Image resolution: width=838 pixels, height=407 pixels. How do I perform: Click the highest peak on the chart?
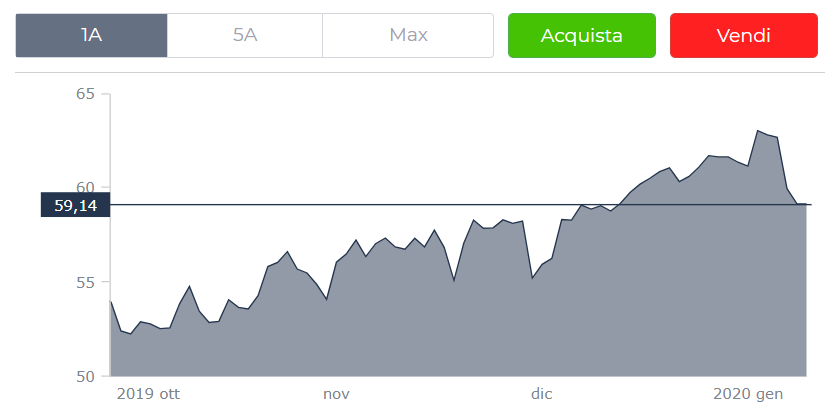(758, 131)
